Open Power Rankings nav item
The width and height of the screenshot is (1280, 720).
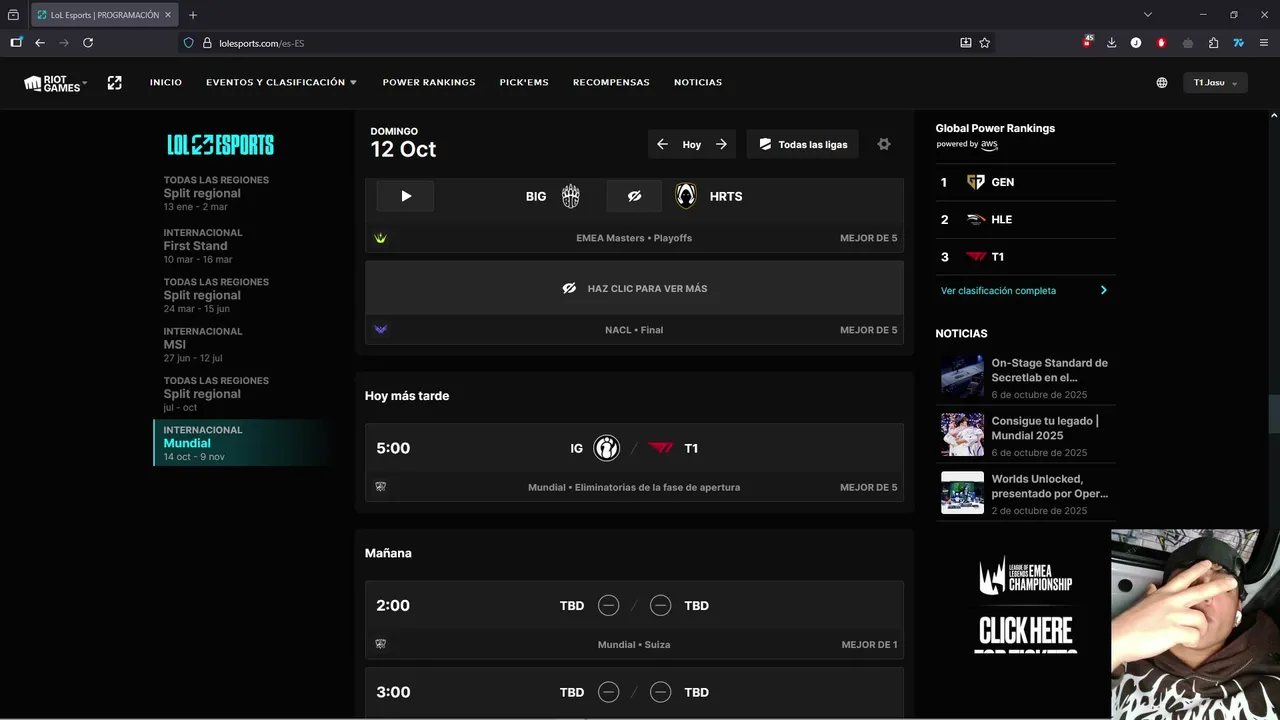click(429, 82)
